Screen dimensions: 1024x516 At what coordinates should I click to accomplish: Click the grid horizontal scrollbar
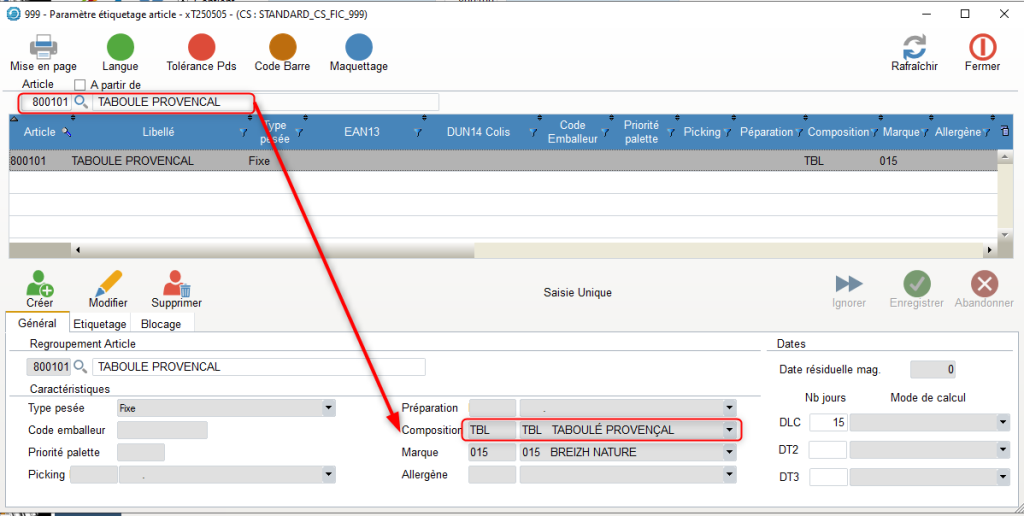click(500, 250)
